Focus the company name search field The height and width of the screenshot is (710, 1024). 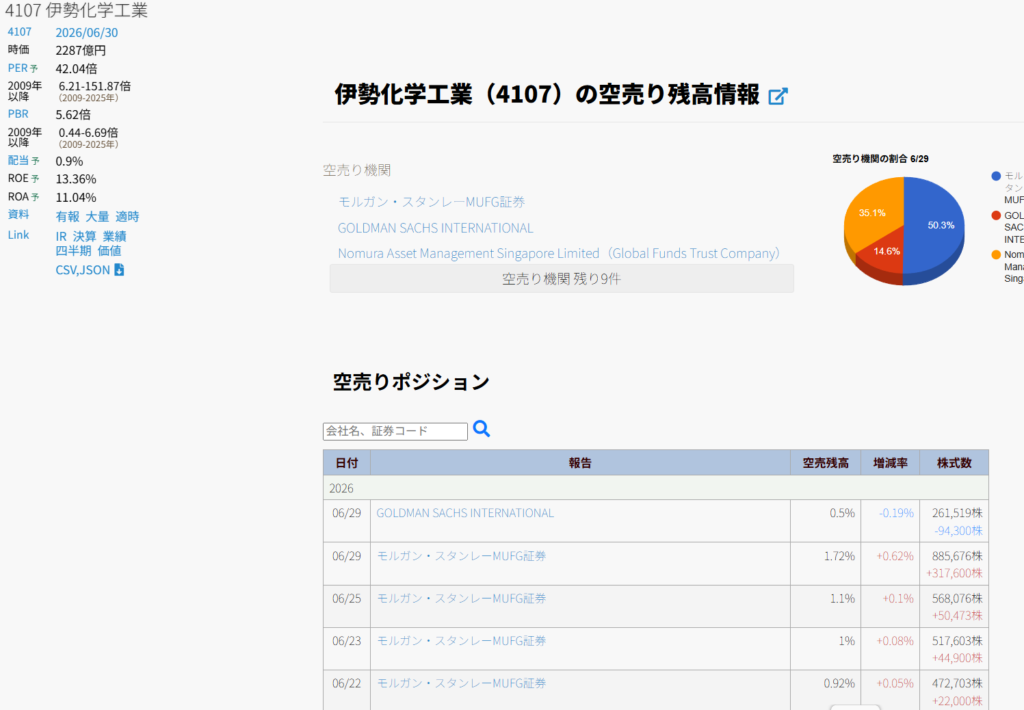[x=395, y=431]
